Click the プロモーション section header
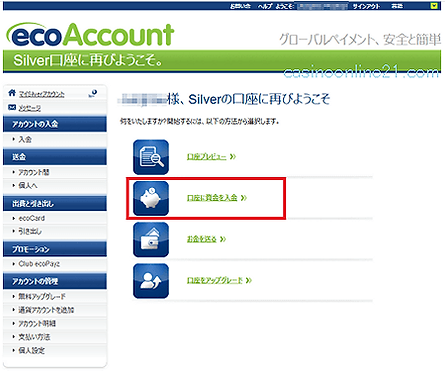 pos(55,249)
